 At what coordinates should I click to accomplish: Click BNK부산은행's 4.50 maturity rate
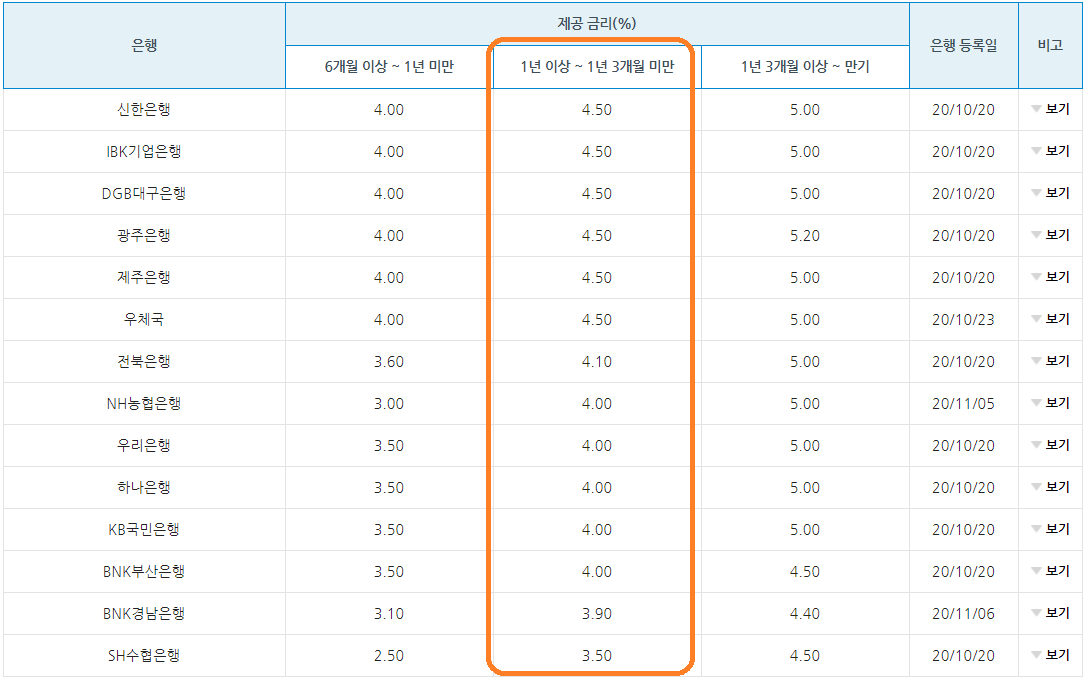point(805,572)
